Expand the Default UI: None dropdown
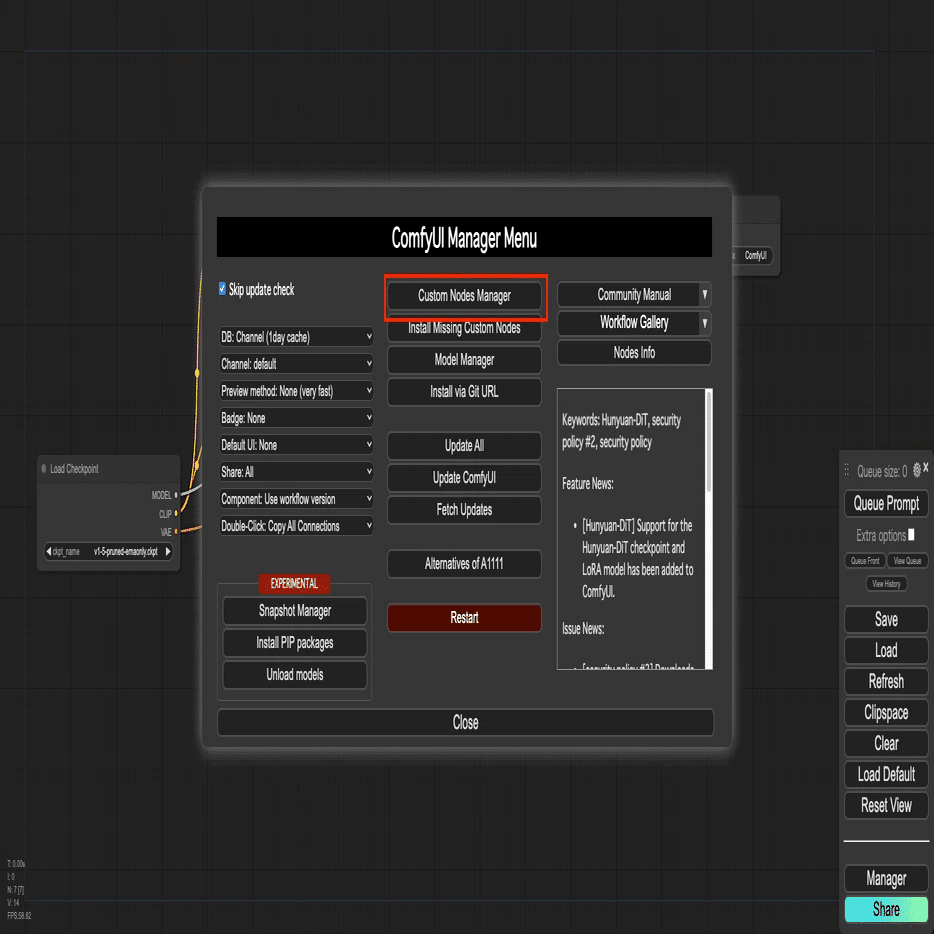The width and height of the screenshot is (934, 934). coord(296,445)
